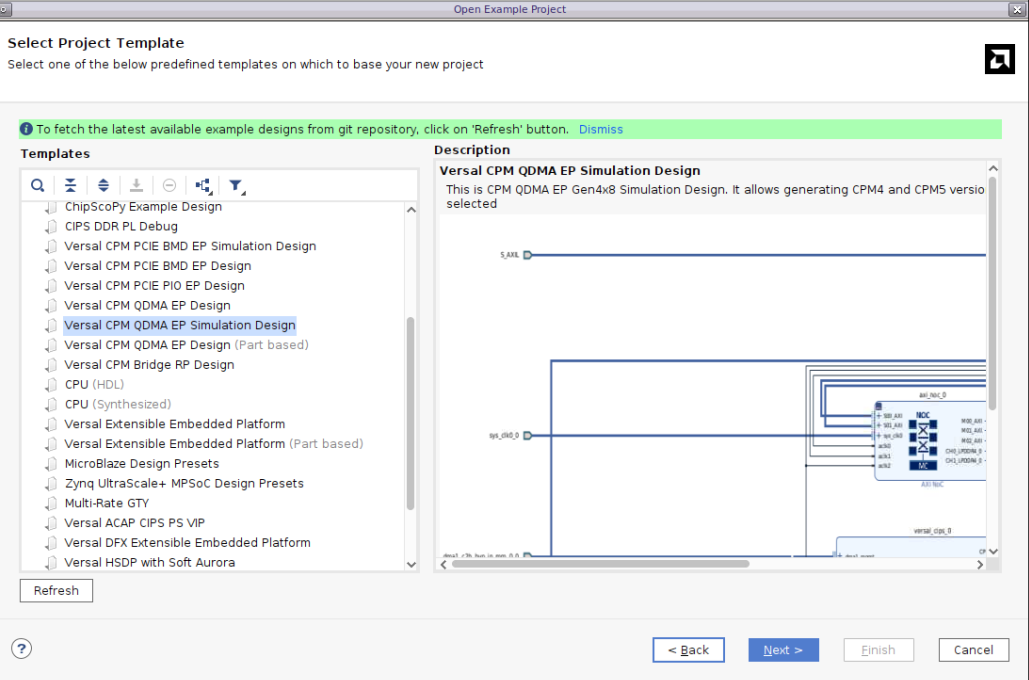Click the Next button
Image resolution: width=1029 pixels, height=680 pixels.
coord(783,649)
